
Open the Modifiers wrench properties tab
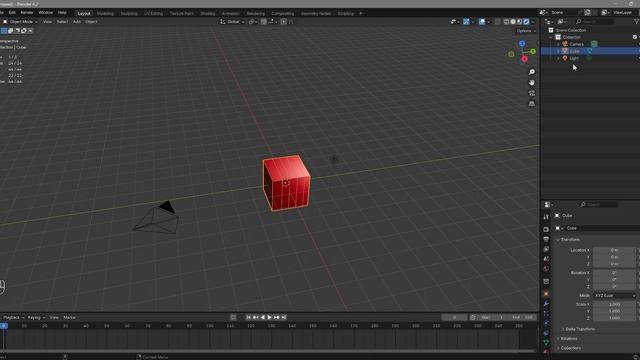(546, 304)
